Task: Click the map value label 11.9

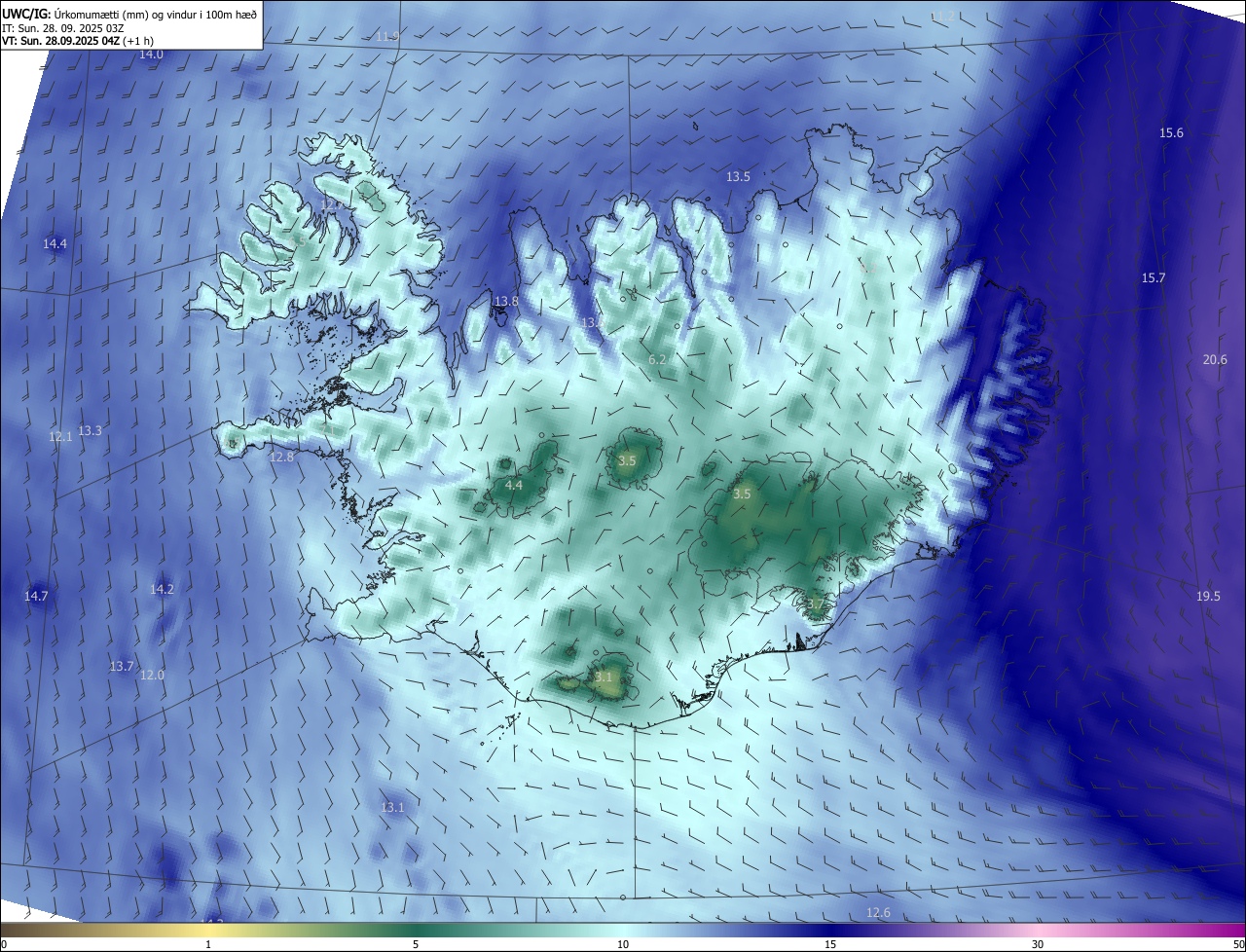Action: click(x=387, y=36)
